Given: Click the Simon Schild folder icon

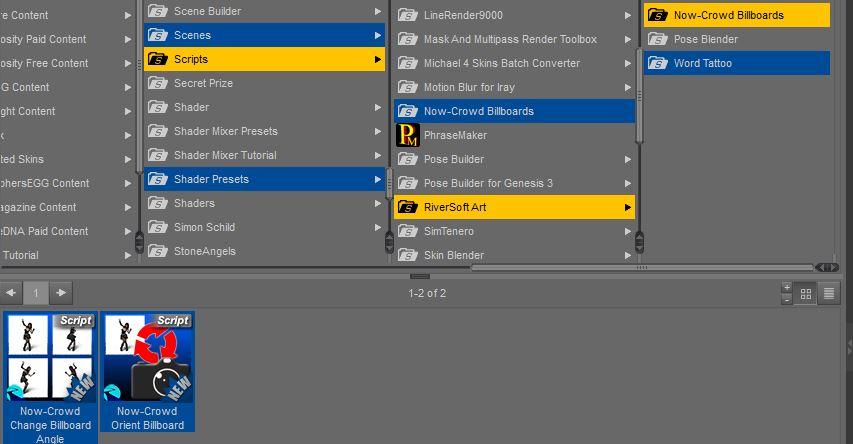Looking at the screenshot, I should [x=158, y=227].
